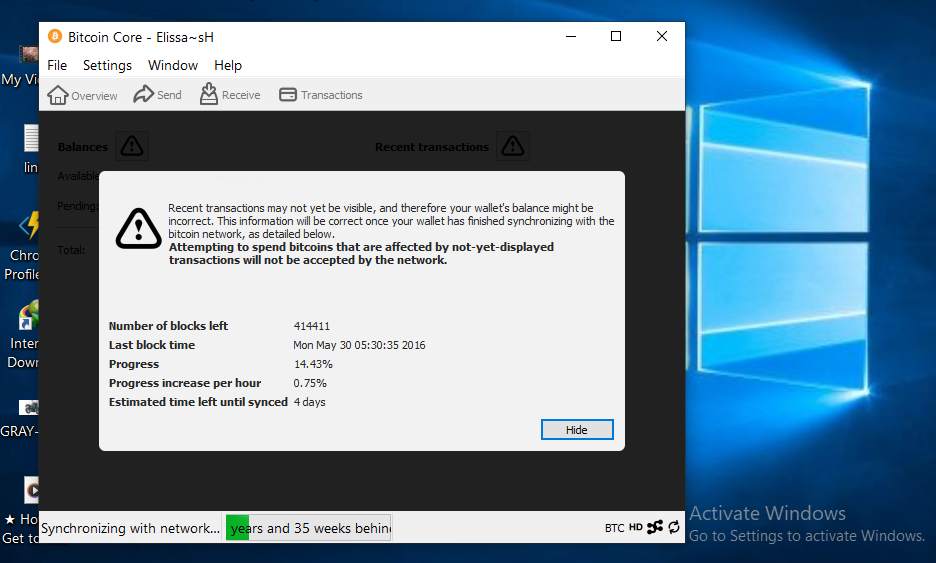The image size is (936, 563).
Task: Select the estimated time '4 days'
Action: [x=309, y=402]
